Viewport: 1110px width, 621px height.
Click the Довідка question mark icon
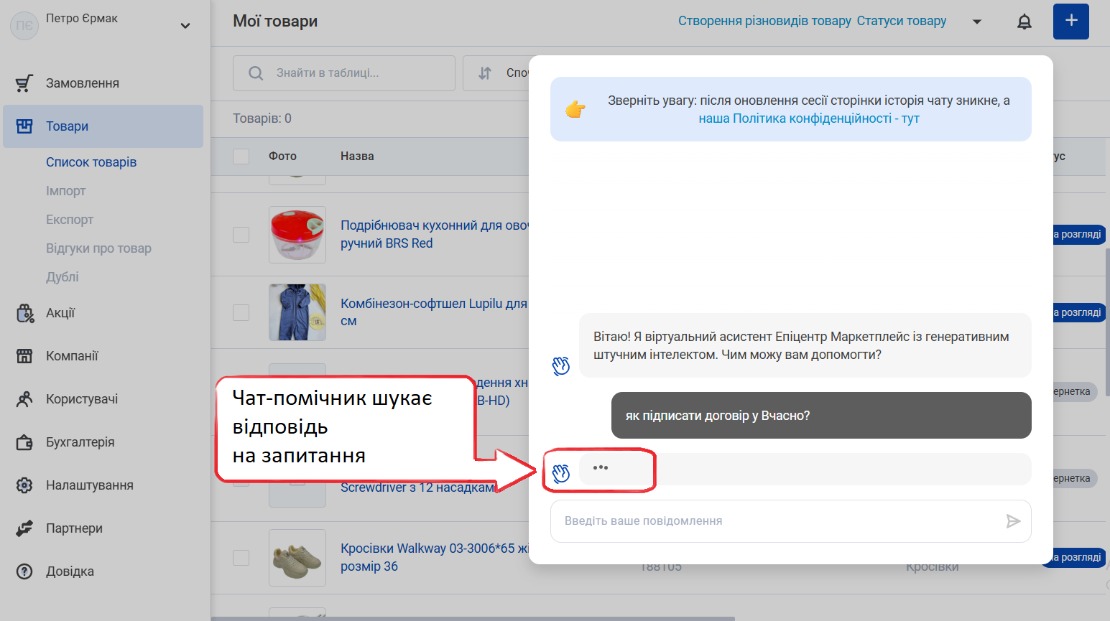click(24, 571)
